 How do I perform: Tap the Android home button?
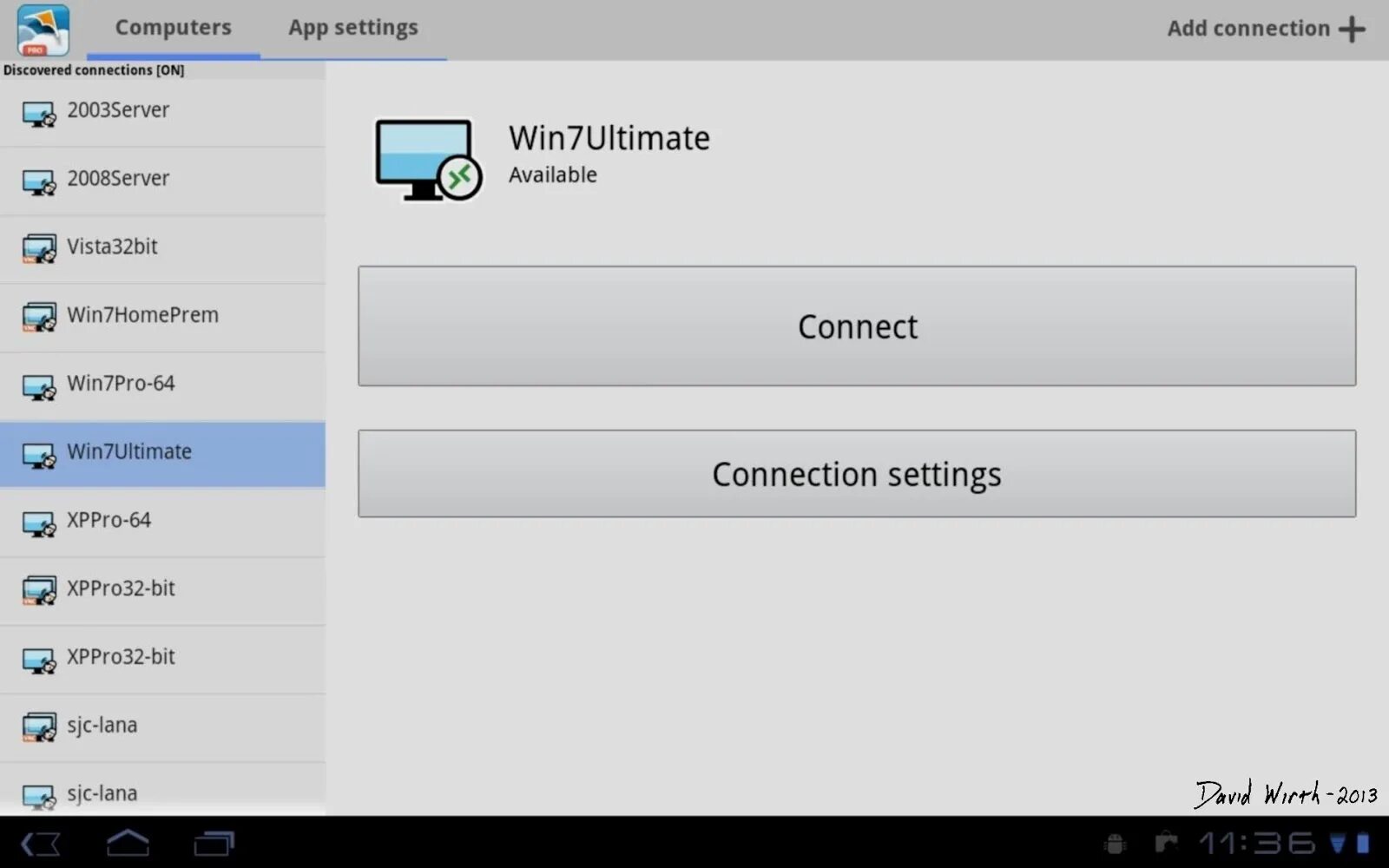128,843
